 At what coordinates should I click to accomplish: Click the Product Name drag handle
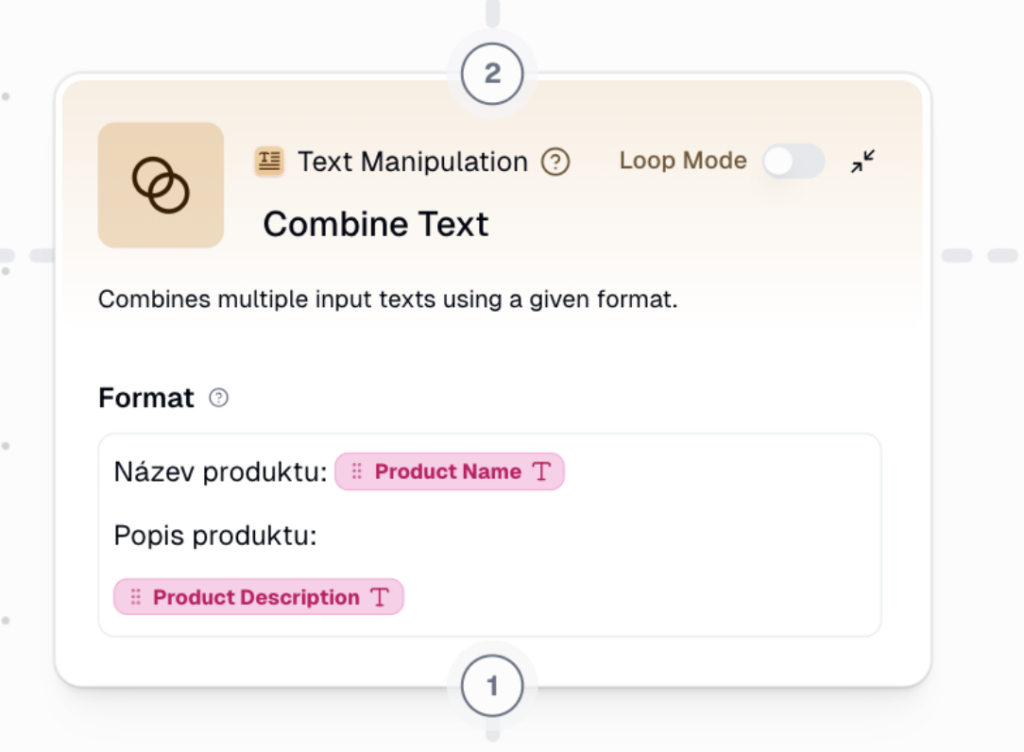[x=357, y=472]
